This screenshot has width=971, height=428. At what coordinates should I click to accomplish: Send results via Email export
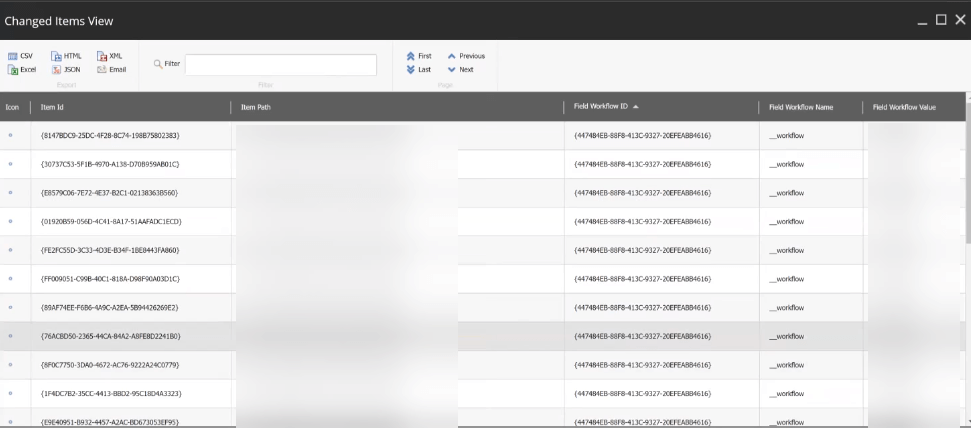pos(110,69)
